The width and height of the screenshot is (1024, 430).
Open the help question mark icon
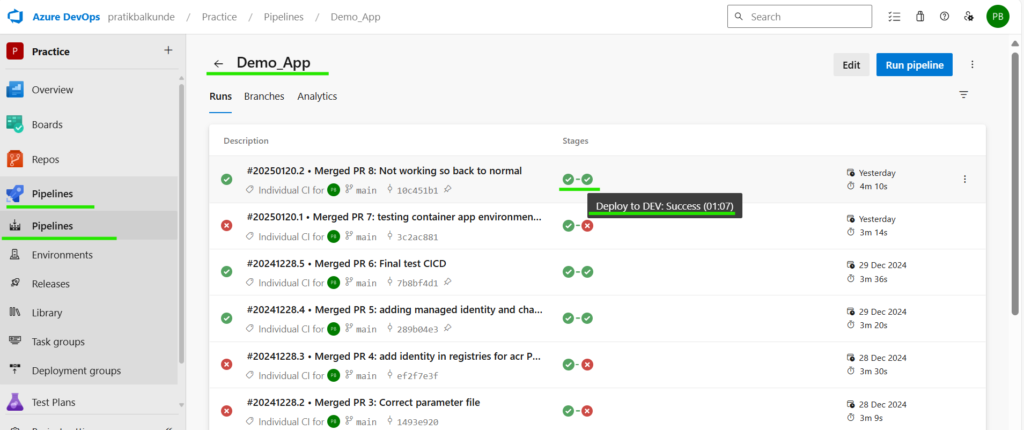click(x=944, y=17)
